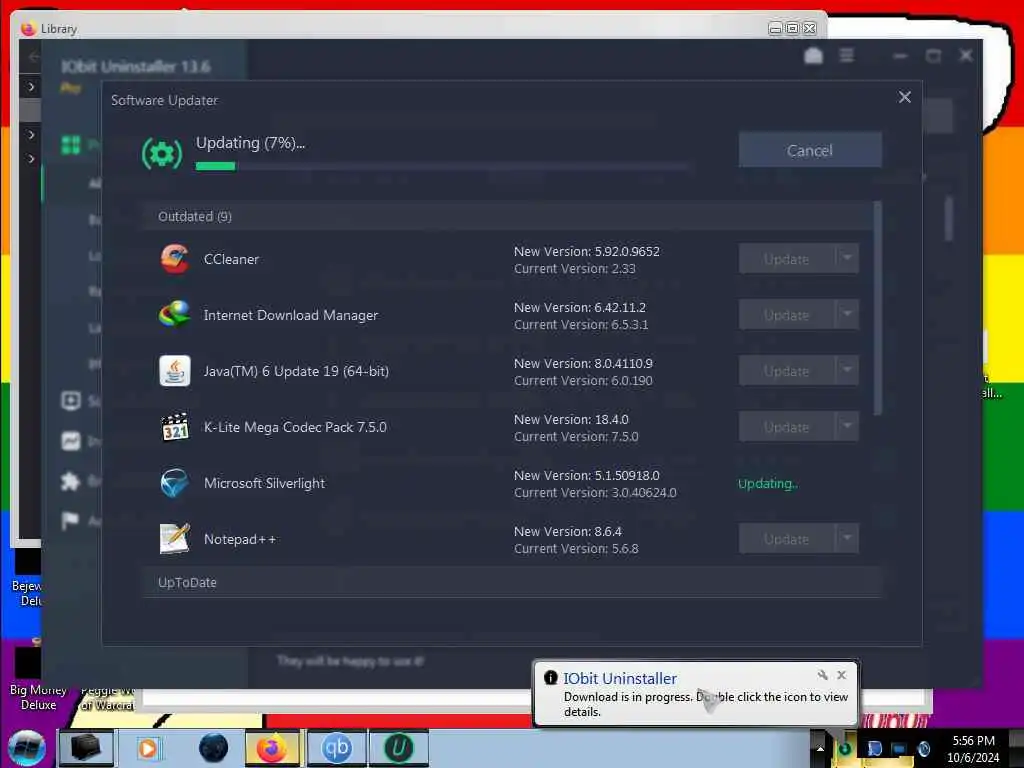The height and width of the screenshot is (768, 1024).
Task: Click 'New Version: 5.92.0.9652' text
Action: [x=586, y=251]
